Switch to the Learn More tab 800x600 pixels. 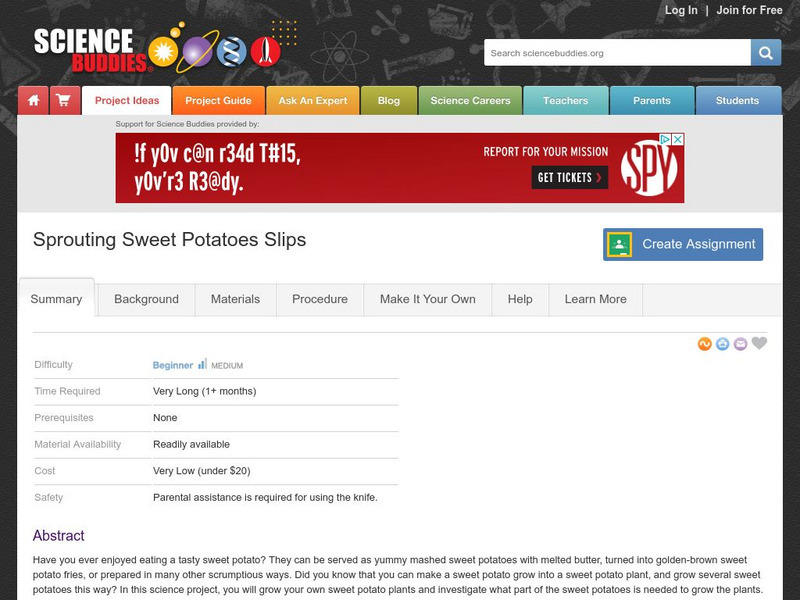click(595, 299)
